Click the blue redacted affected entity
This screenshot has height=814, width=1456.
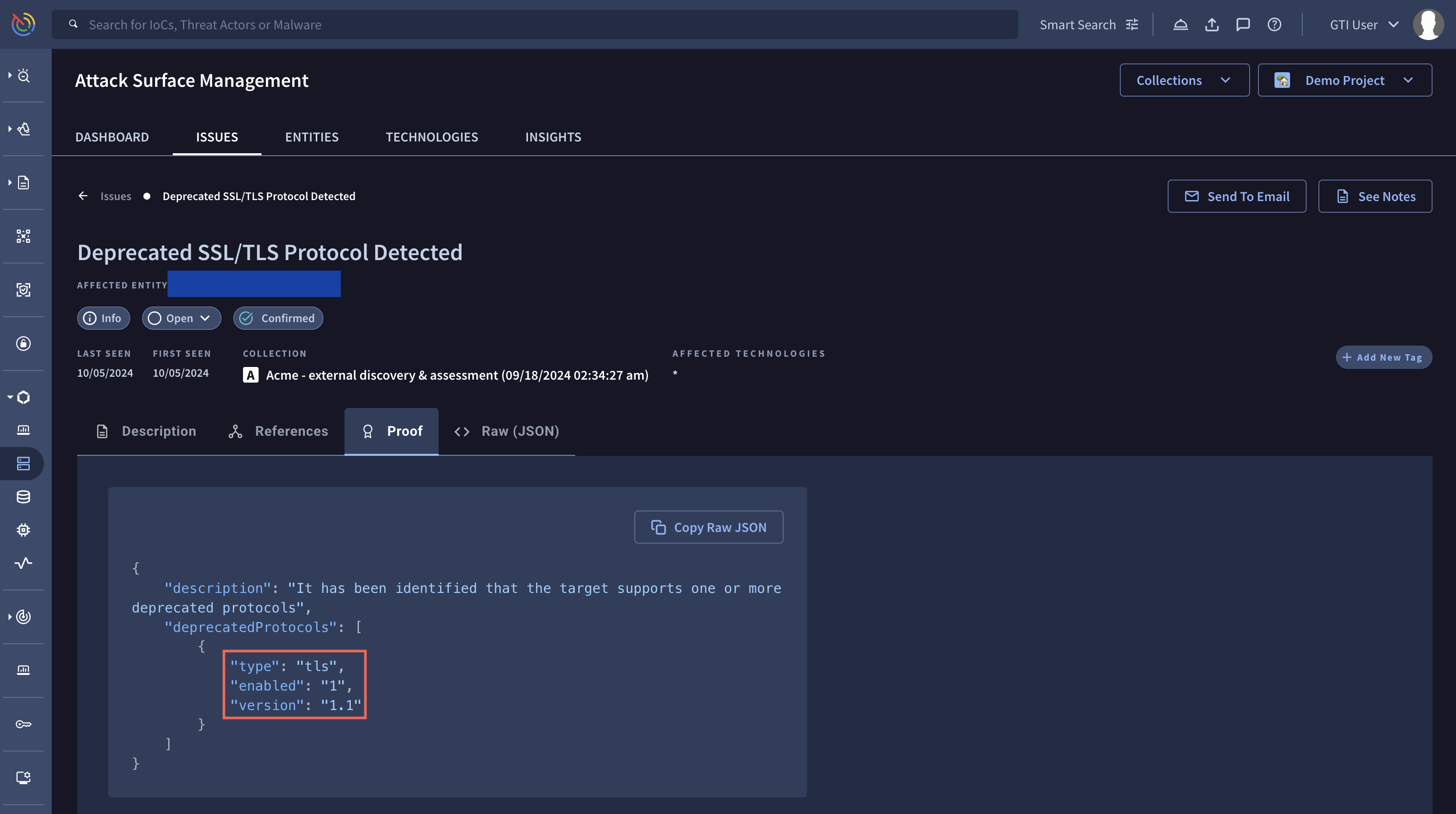254,284
